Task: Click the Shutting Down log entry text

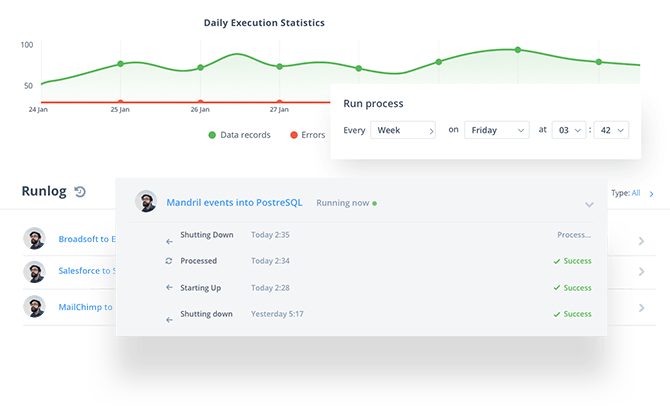Action: click(x=207, y=235)
